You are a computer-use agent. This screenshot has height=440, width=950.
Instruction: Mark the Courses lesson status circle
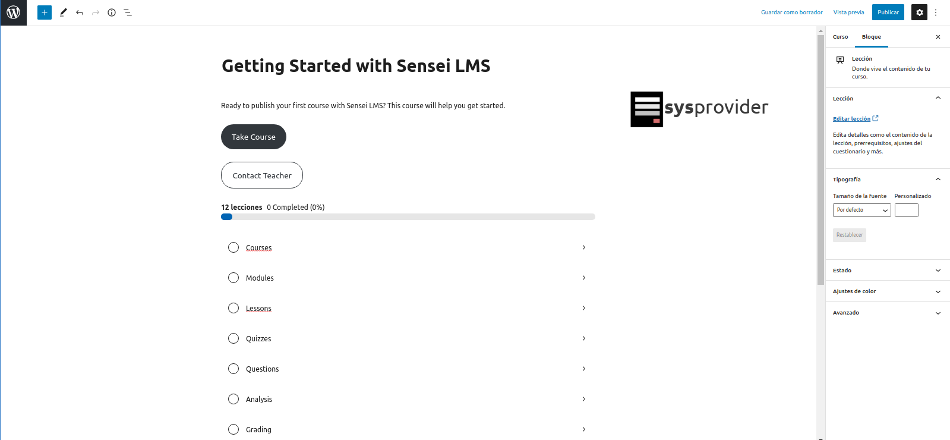[x=233, y=247]
